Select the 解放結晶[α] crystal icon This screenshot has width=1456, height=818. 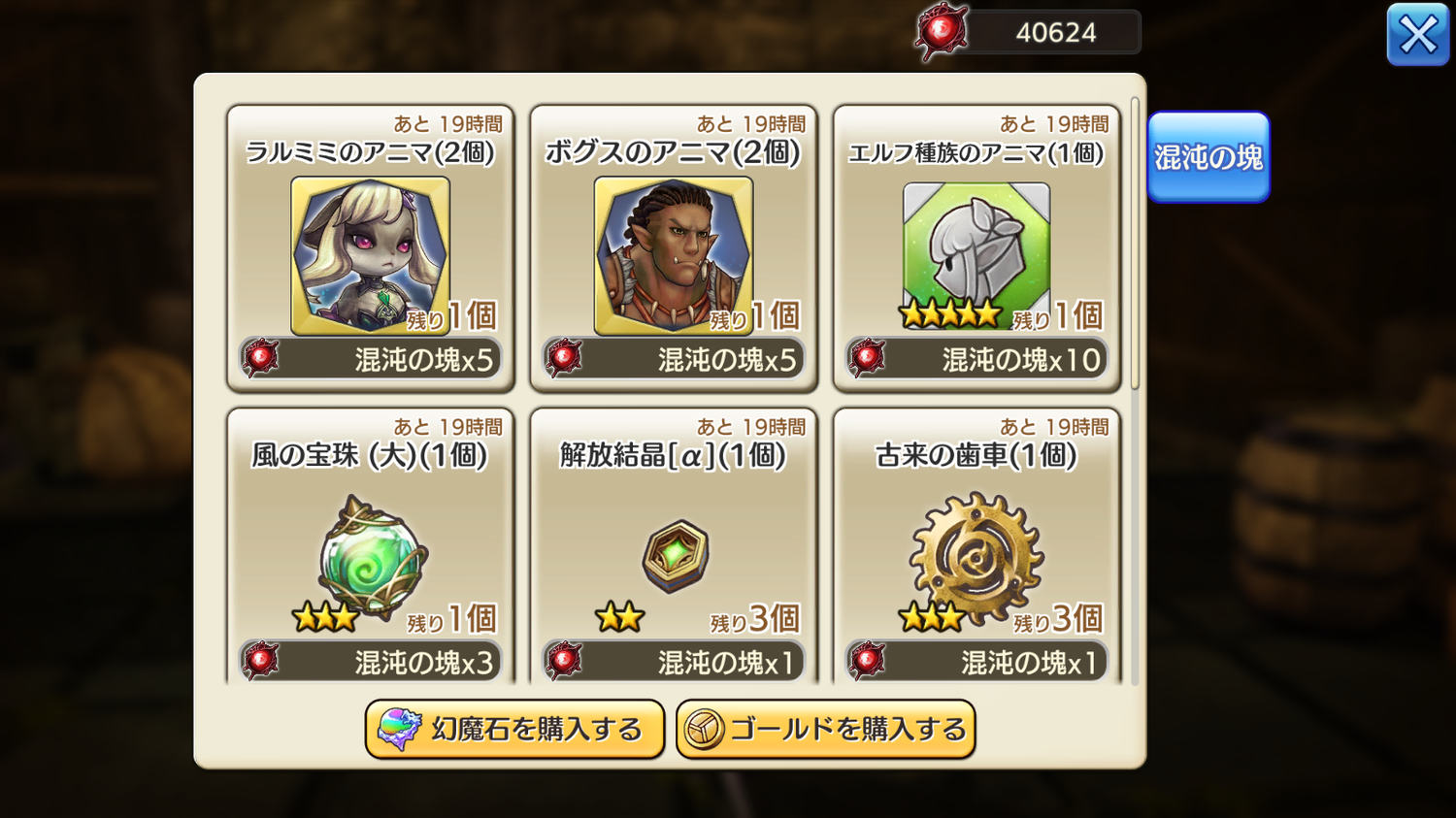676,556
